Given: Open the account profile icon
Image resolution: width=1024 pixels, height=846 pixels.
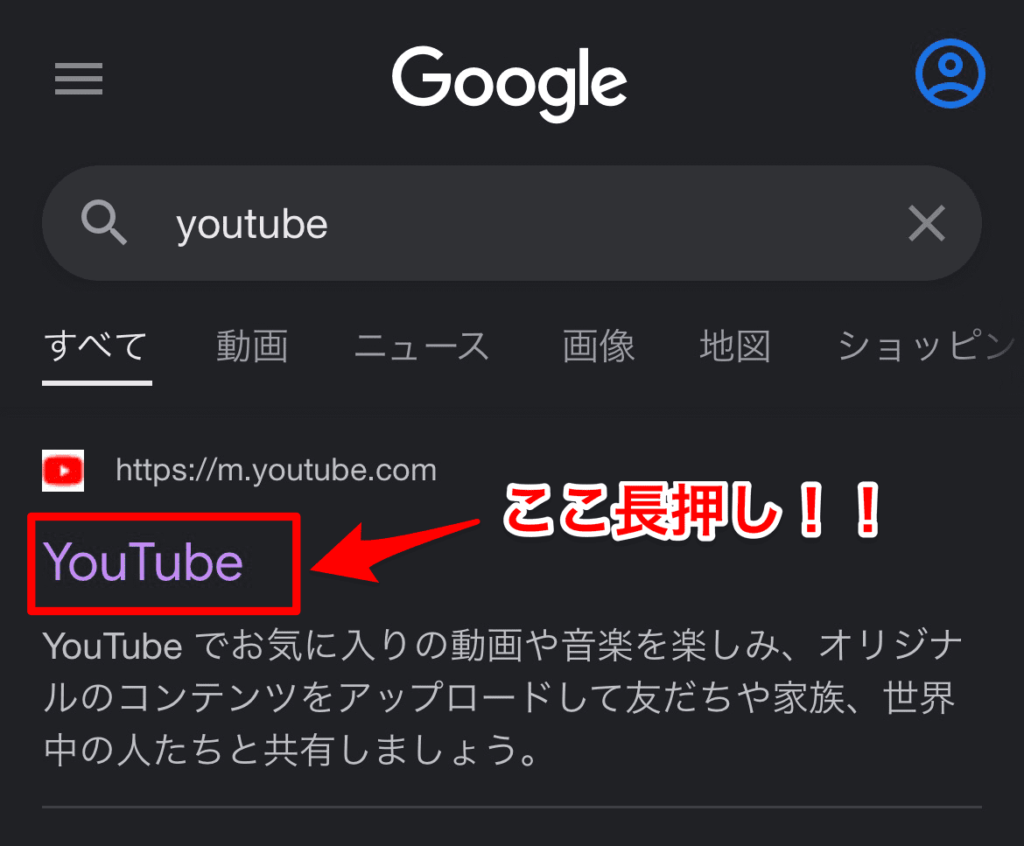Looking at the screenshot, I should tap(950, 73).
